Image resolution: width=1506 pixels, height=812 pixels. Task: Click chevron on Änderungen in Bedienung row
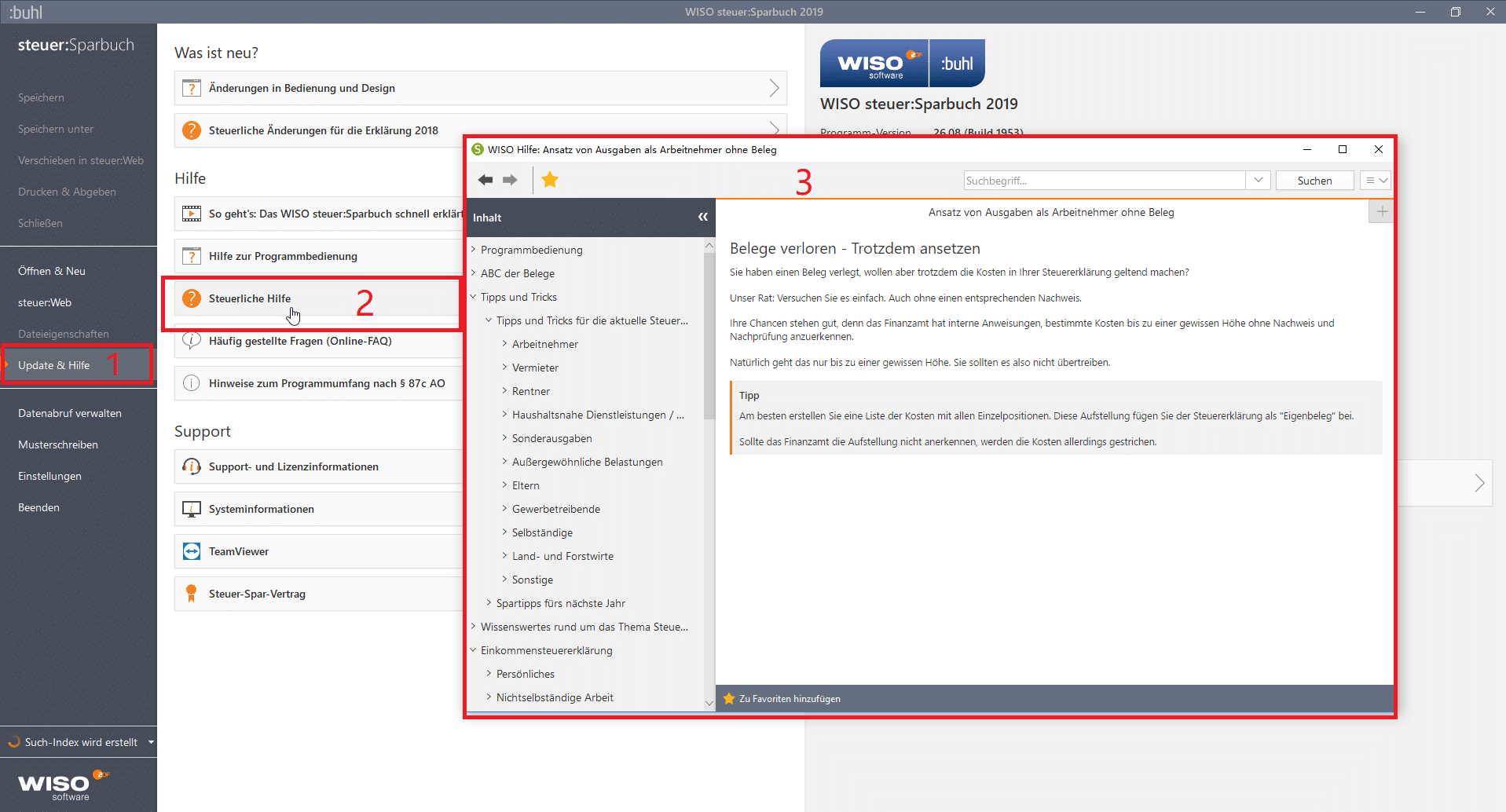(x=774, y=88)
